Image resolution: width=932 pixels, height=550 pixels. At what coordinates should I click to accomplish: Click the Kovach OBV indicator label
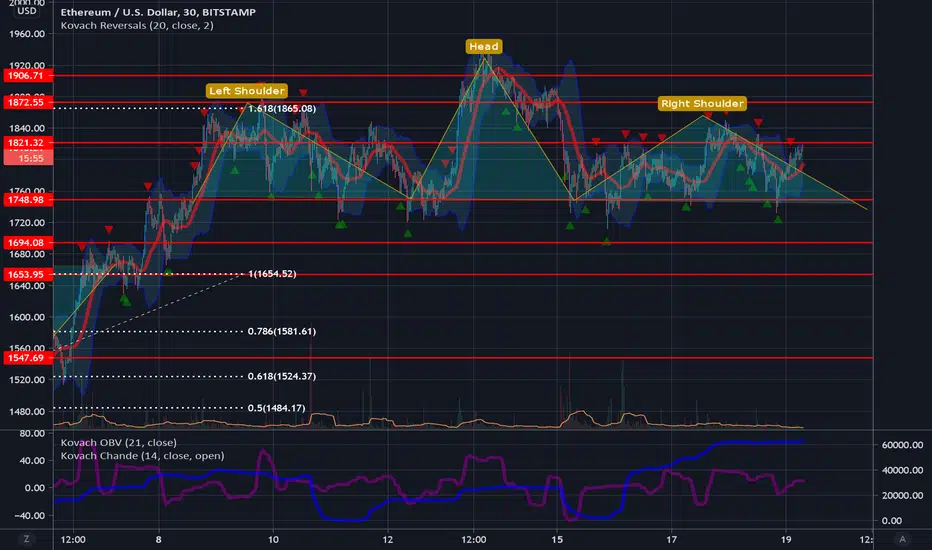click(x=118, y=442)
